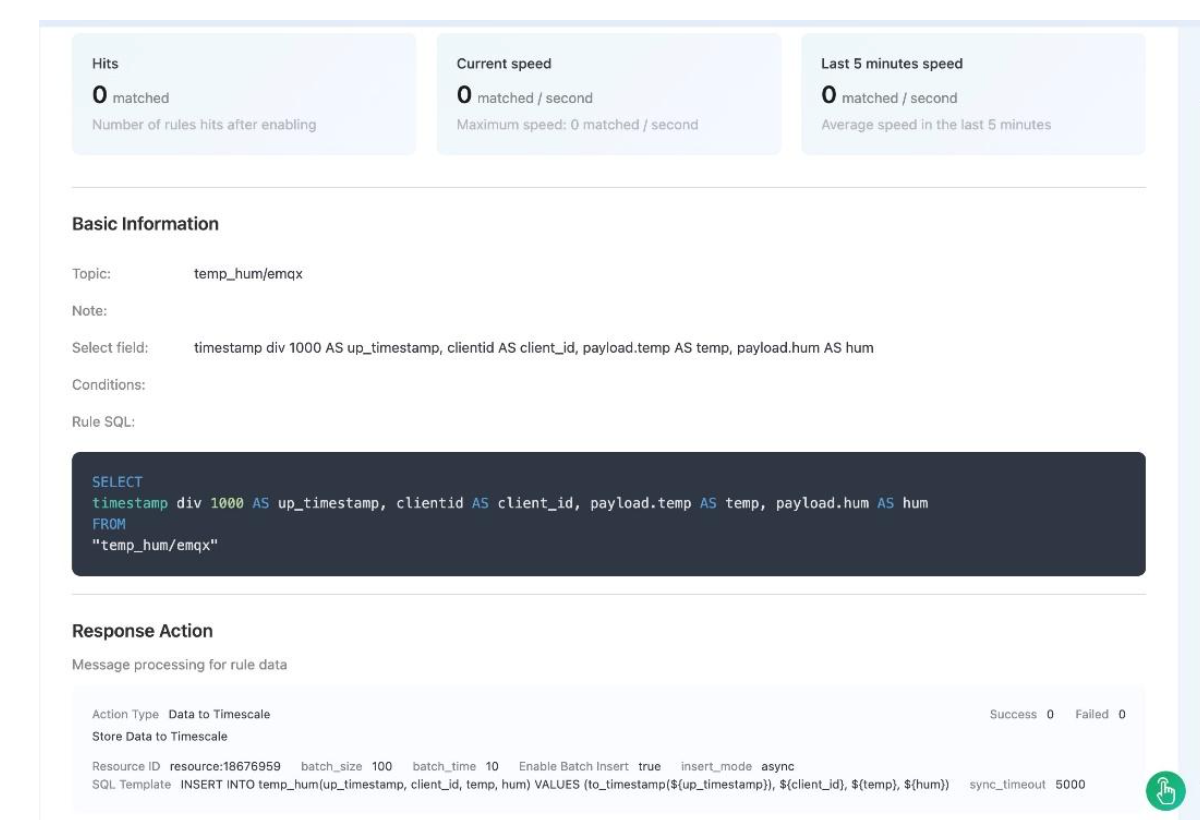The image size is (1200, 820).
Task: Click the Response Action heading
Action: point(142,631)
